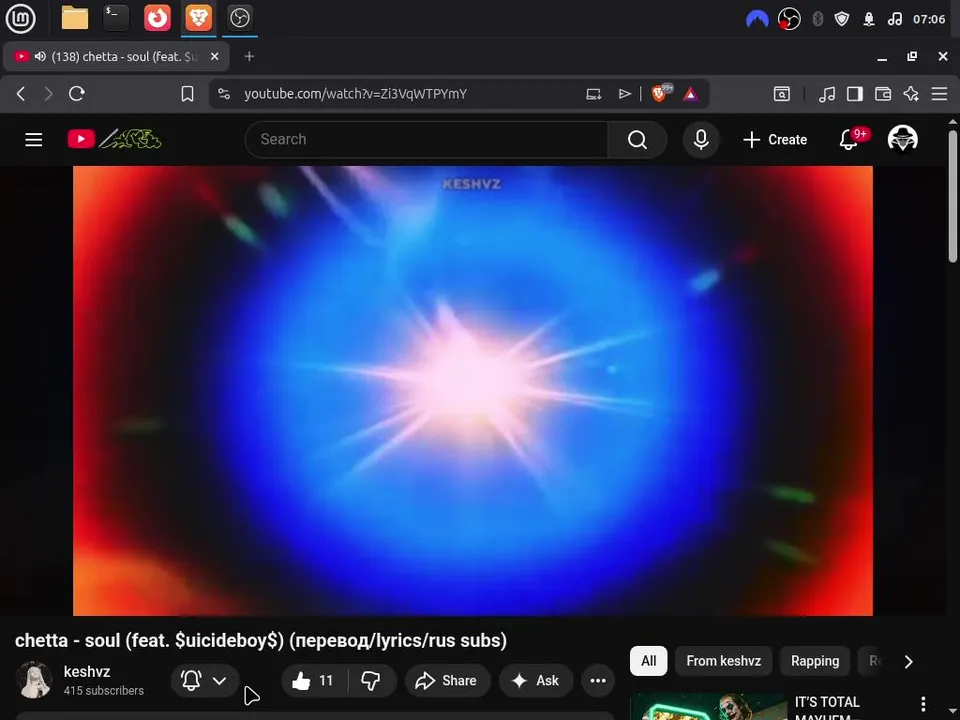Open the keshvz channel name link
The image size is (960, 720).
(87, 672)
